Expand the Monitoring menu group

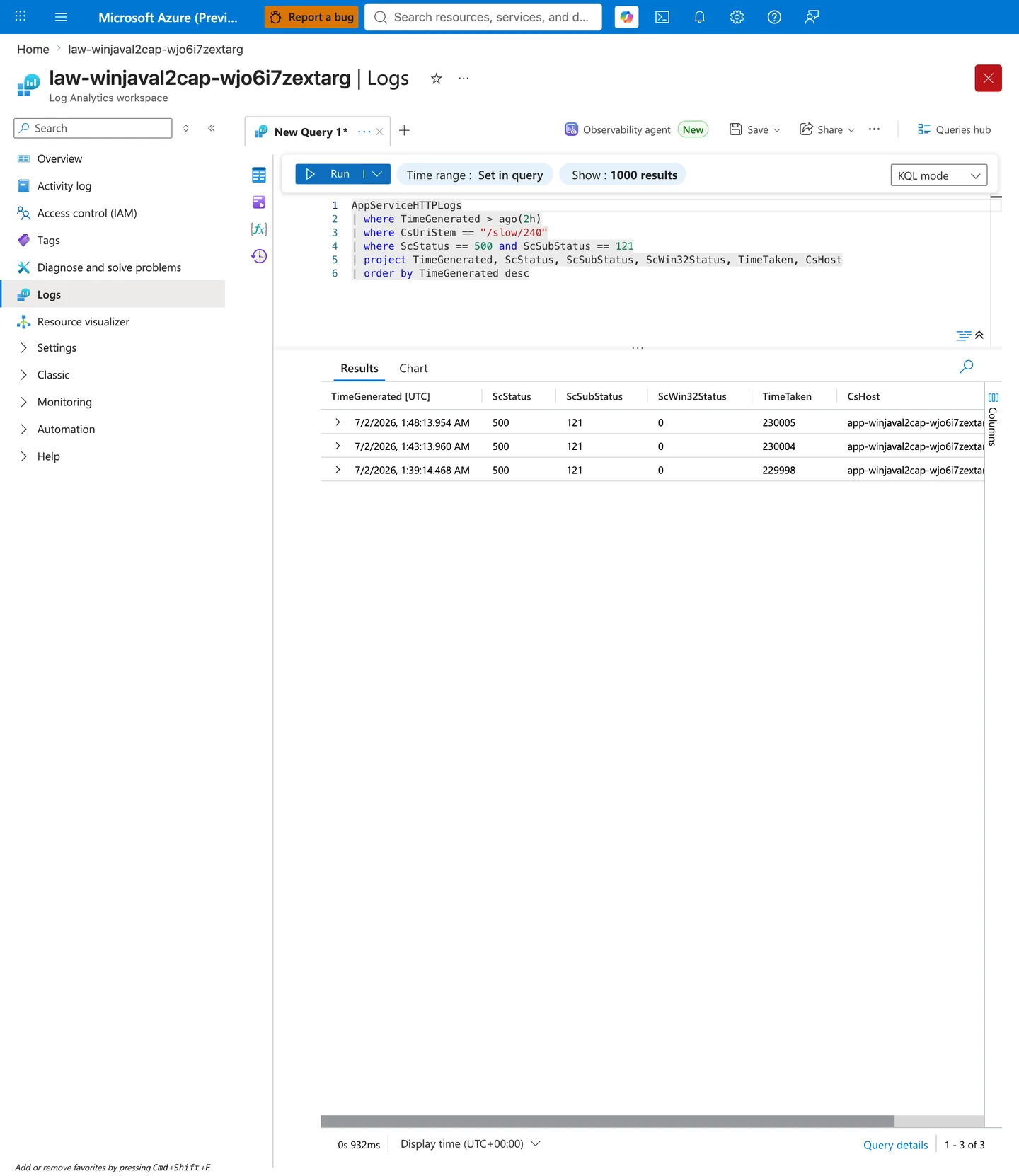tap(23, 402)
